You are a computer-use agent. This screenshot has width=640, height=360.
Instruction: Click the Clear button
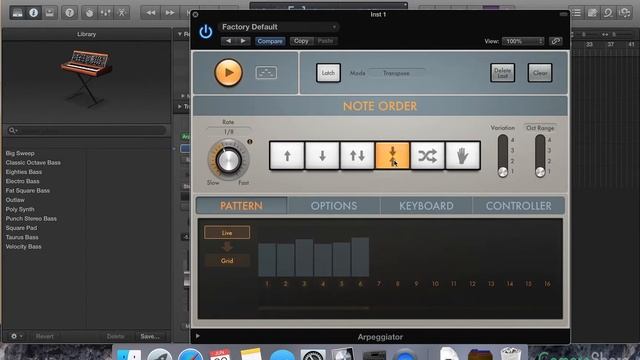540,73
